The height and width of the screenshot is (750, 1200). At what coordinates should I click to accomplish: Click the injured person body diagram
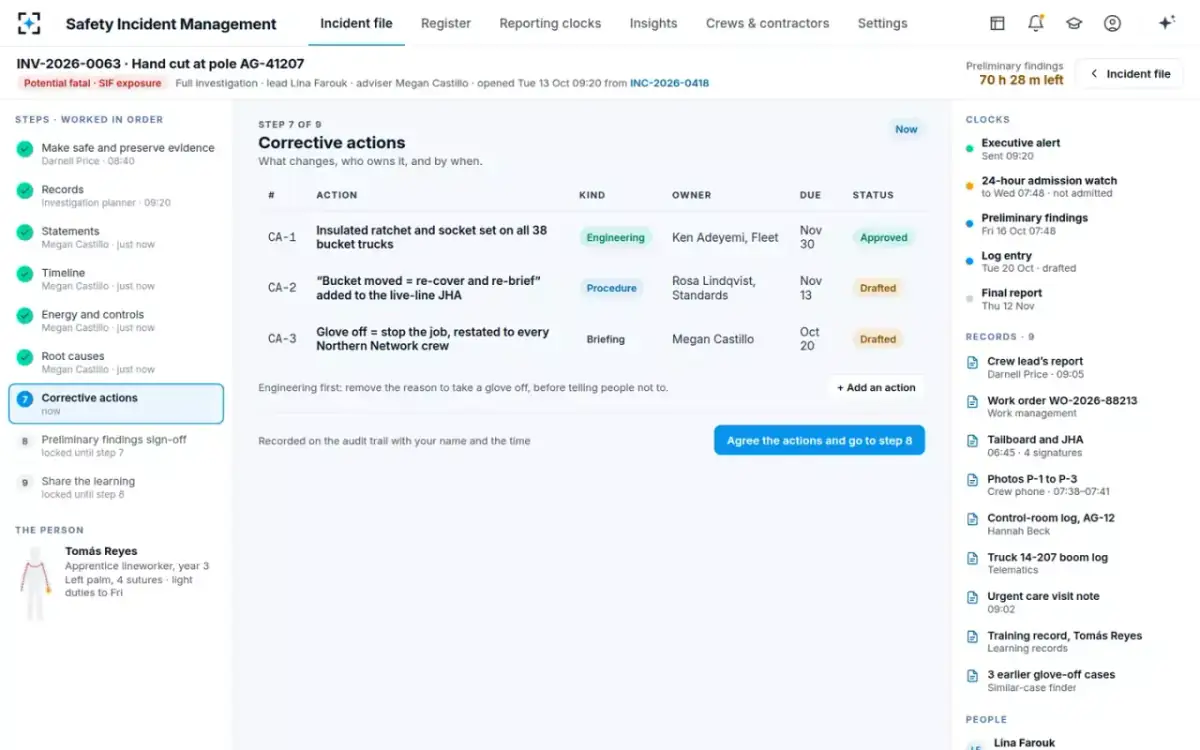(x=37, y=584)
